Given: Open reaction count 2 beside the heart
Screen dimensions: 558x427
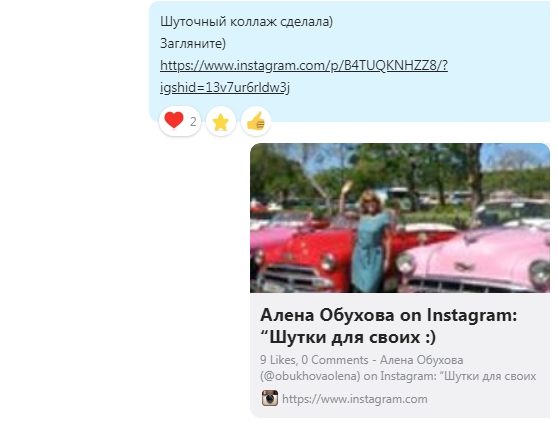Looking at the screenshot, I should click(193, 122).
